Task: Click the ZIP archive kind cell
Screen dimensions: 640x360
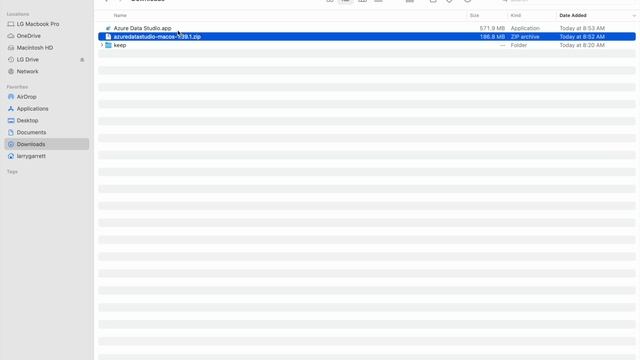Action: [525, 37]
